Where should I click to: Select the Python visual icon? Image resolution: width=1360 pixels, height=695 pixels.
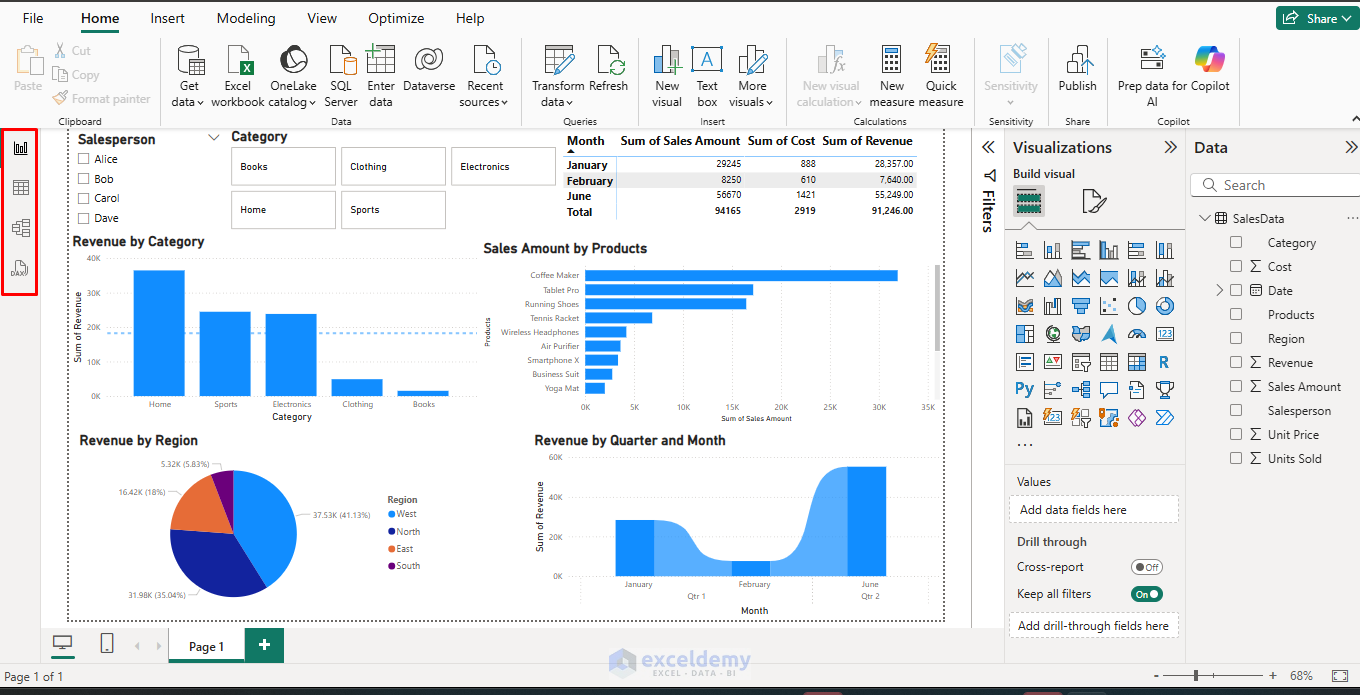[1025, 390]
